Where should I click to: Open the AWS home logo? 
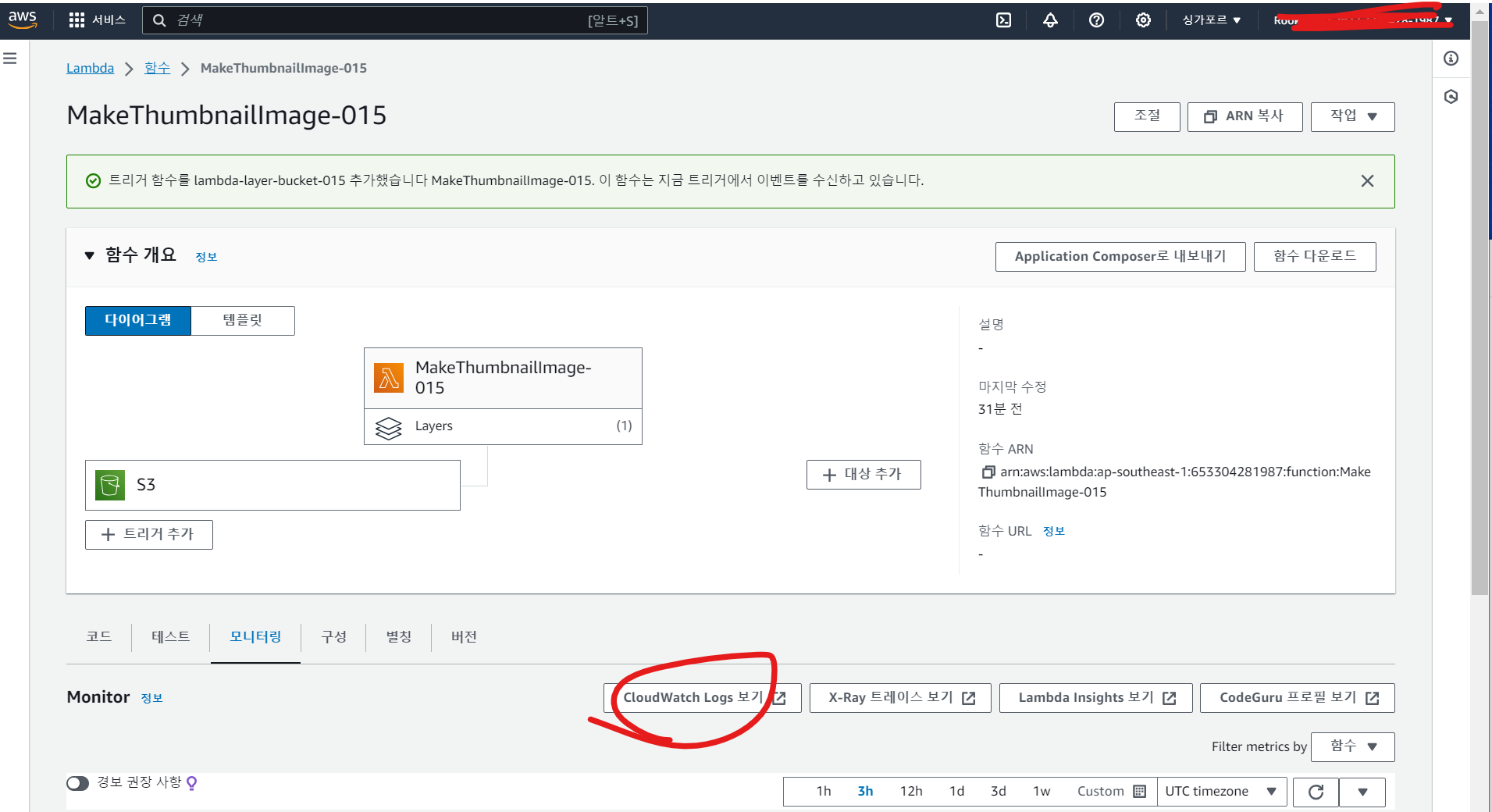pyautogui.click(x=23, y=20)
